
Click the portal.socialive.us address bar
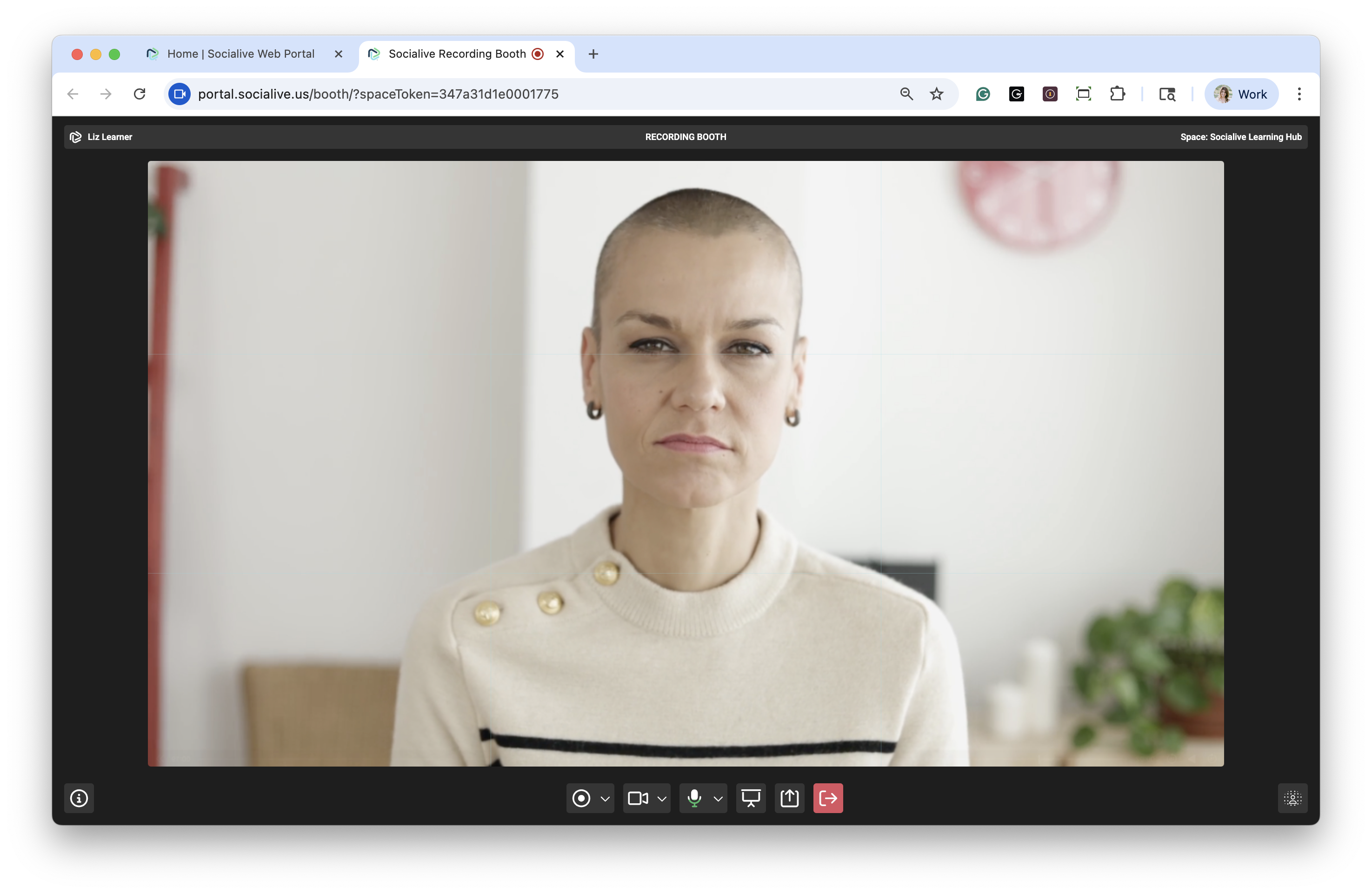point(519,94)
